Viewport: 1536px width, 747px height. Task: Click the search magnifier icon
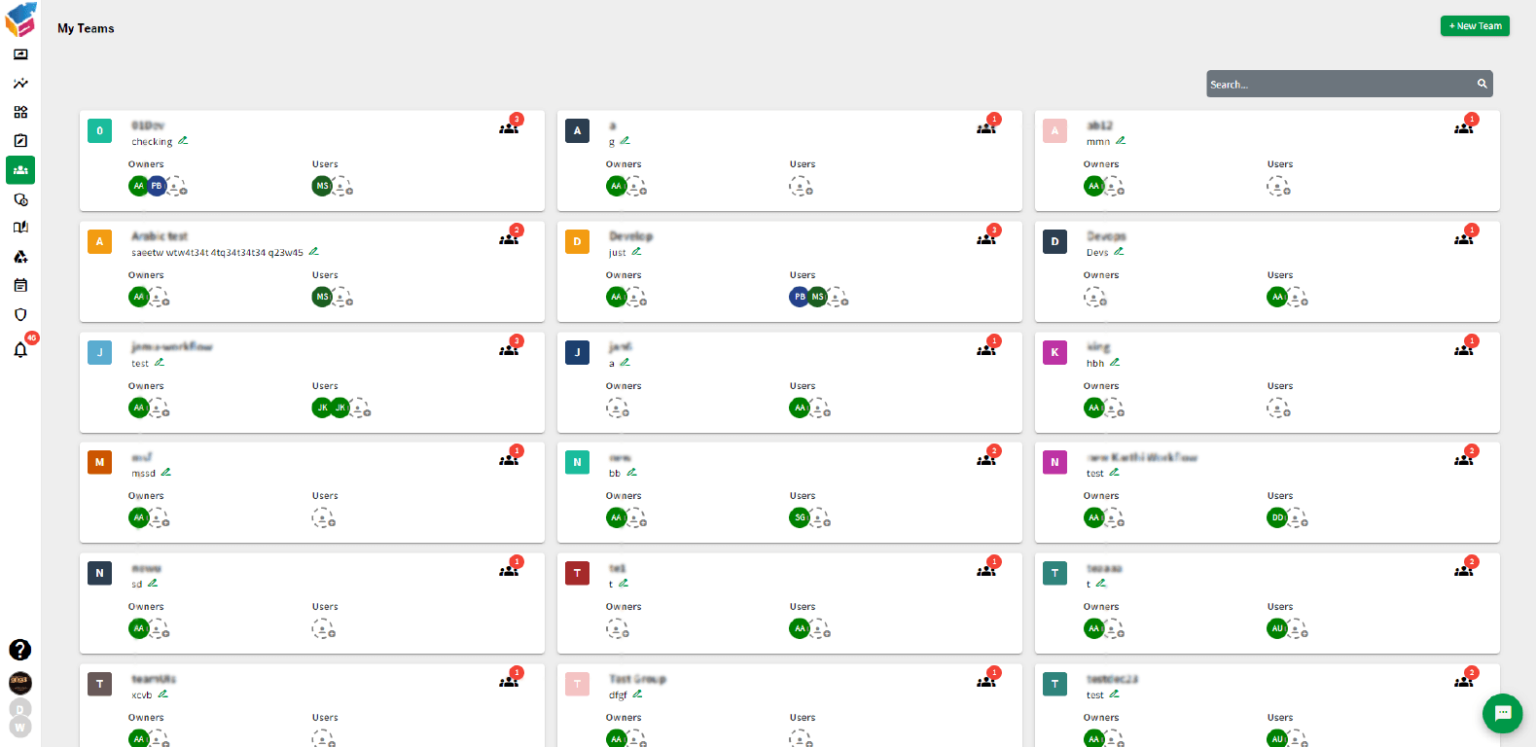click(x=1482, y=84)
